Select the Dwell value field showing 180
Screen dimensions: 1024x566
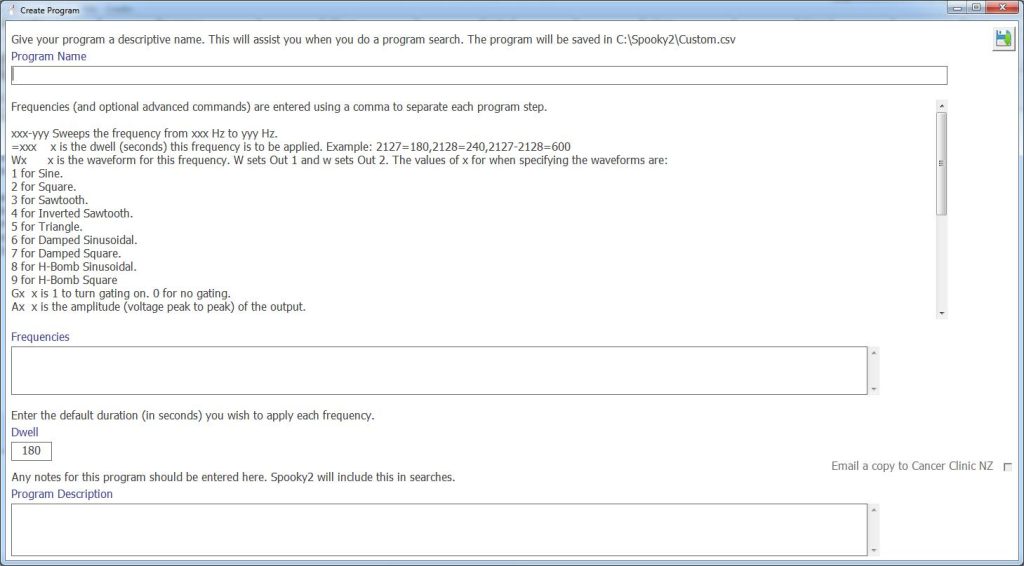[32, 452]
